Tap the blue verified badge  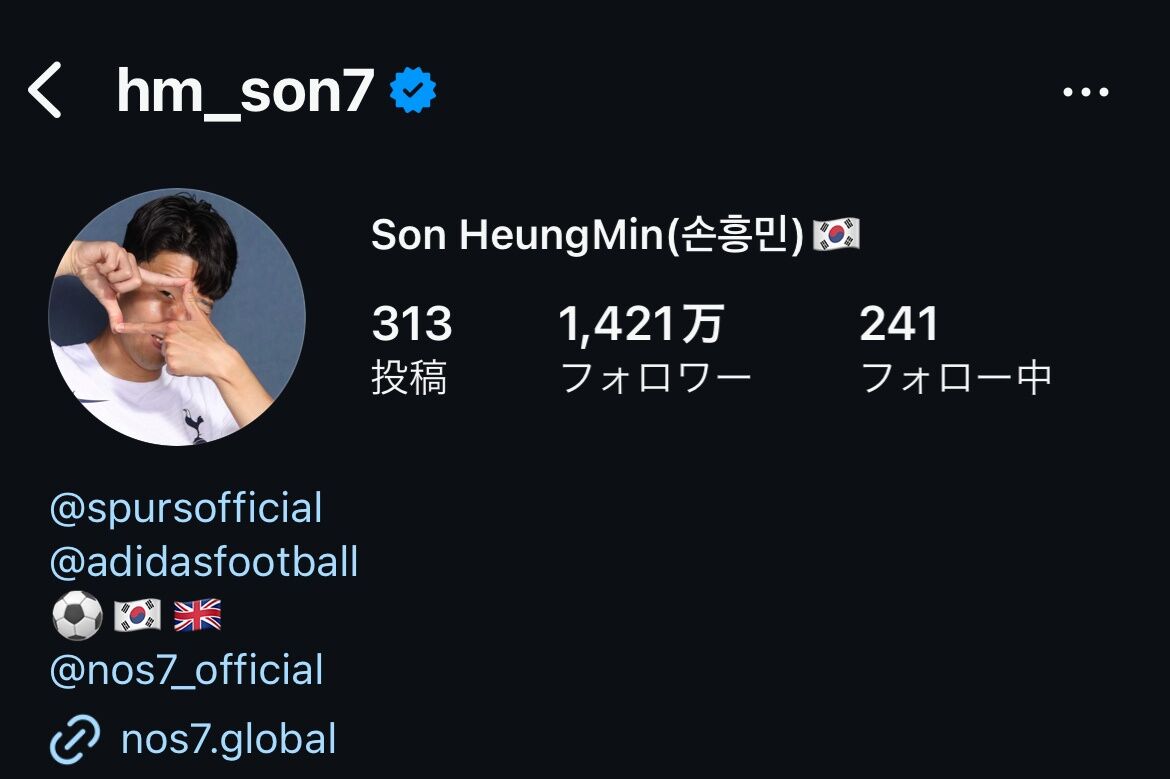[x=413, y=91]
